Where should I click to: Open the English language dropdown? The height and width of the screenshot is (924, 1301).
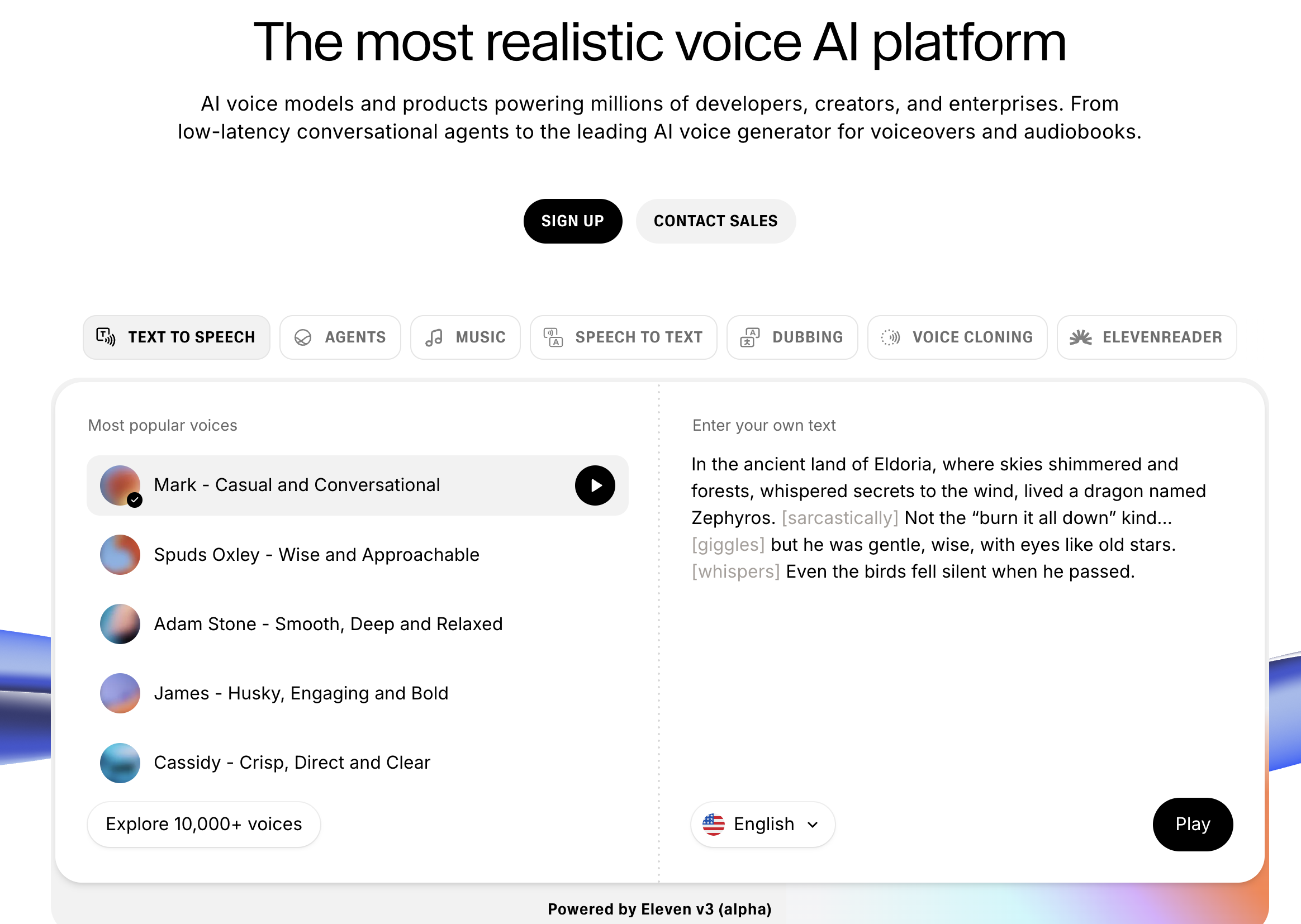click(763, 825)
